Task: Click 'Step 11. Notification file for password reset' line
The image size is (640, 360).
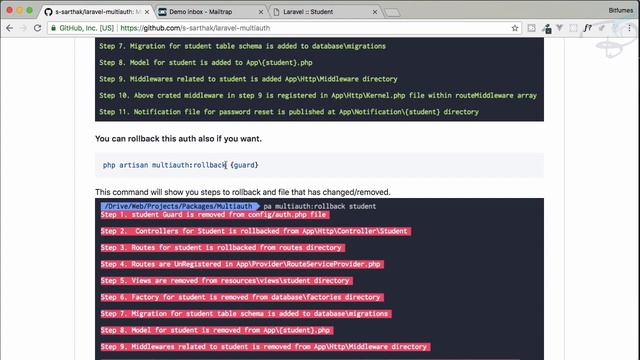Action: [x=289, y=112]
